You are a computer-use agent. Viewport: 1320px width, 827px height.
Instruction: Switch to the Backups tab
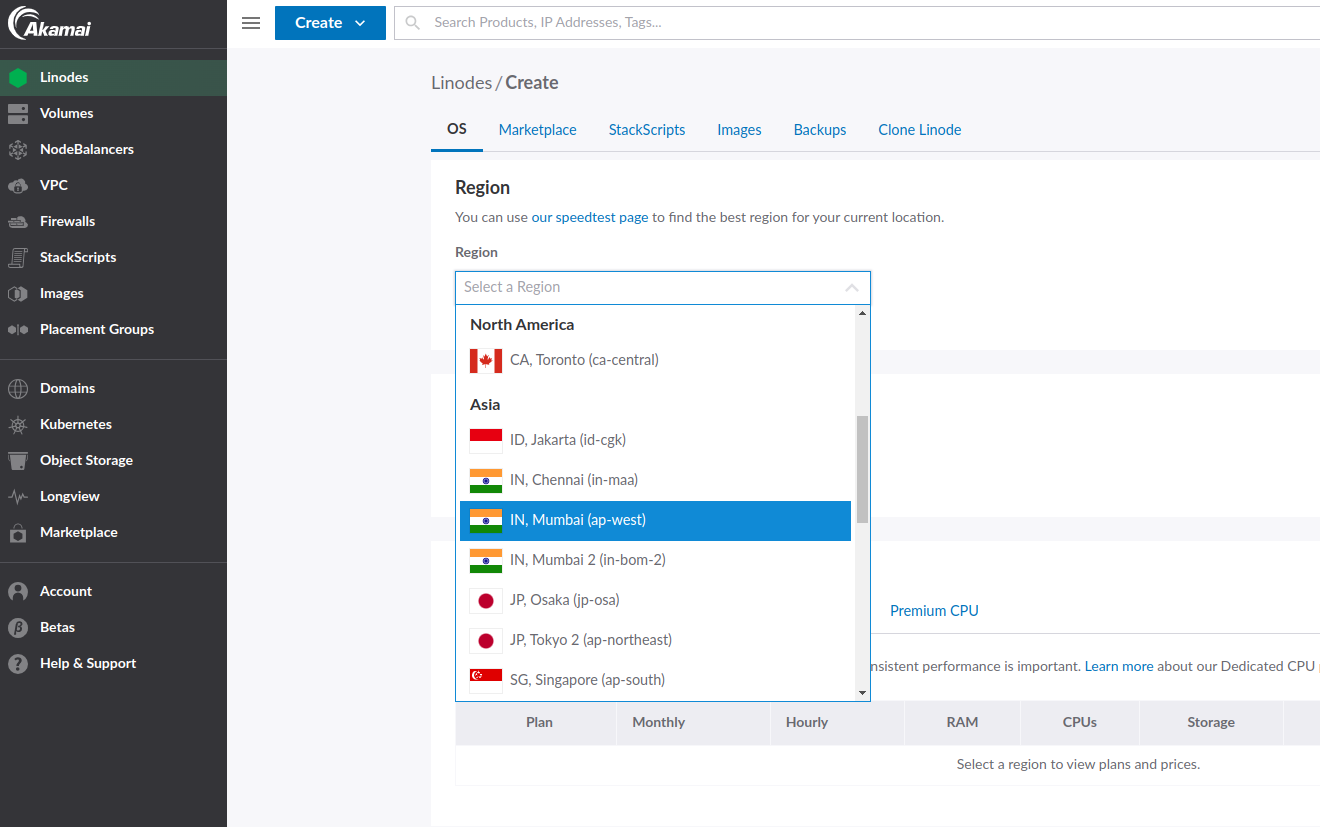[819, 129]
